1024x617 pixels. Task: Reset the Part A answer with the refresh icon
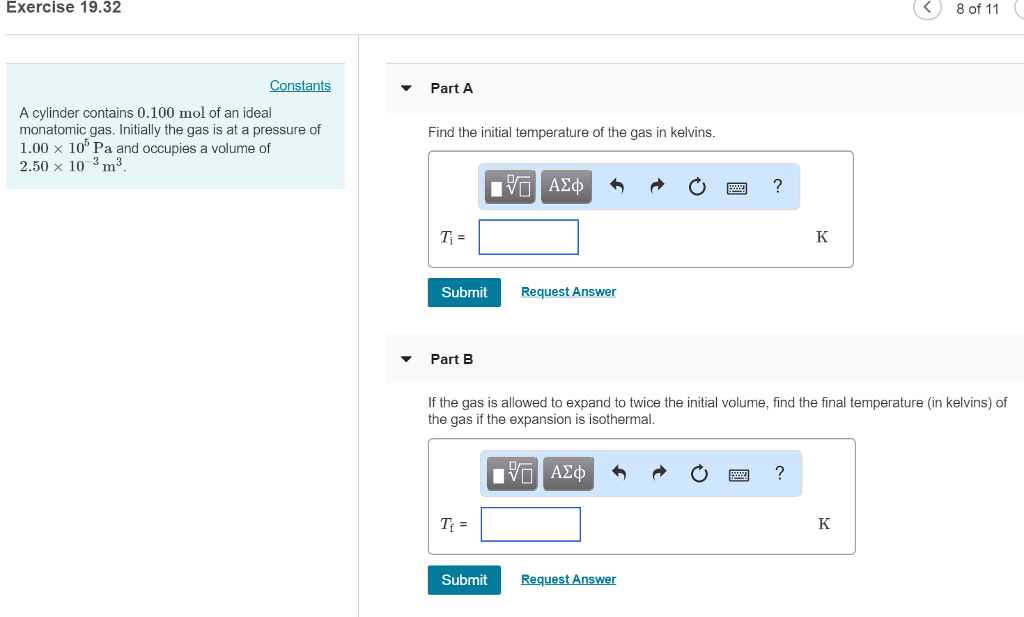pyautogui.click(x=697, y=186)
